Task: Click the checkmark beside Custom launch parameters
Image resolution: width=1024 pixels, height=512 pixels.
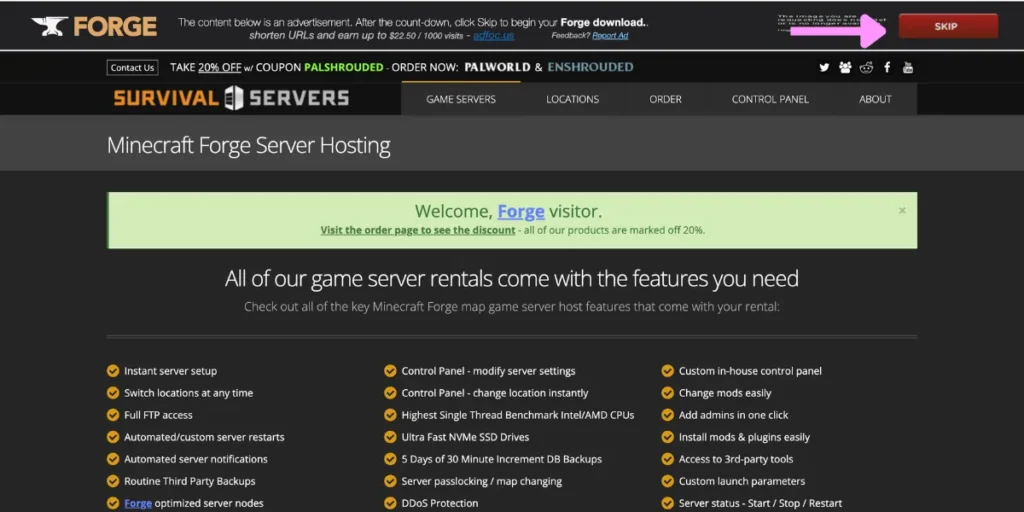Action: coord(667,481)
